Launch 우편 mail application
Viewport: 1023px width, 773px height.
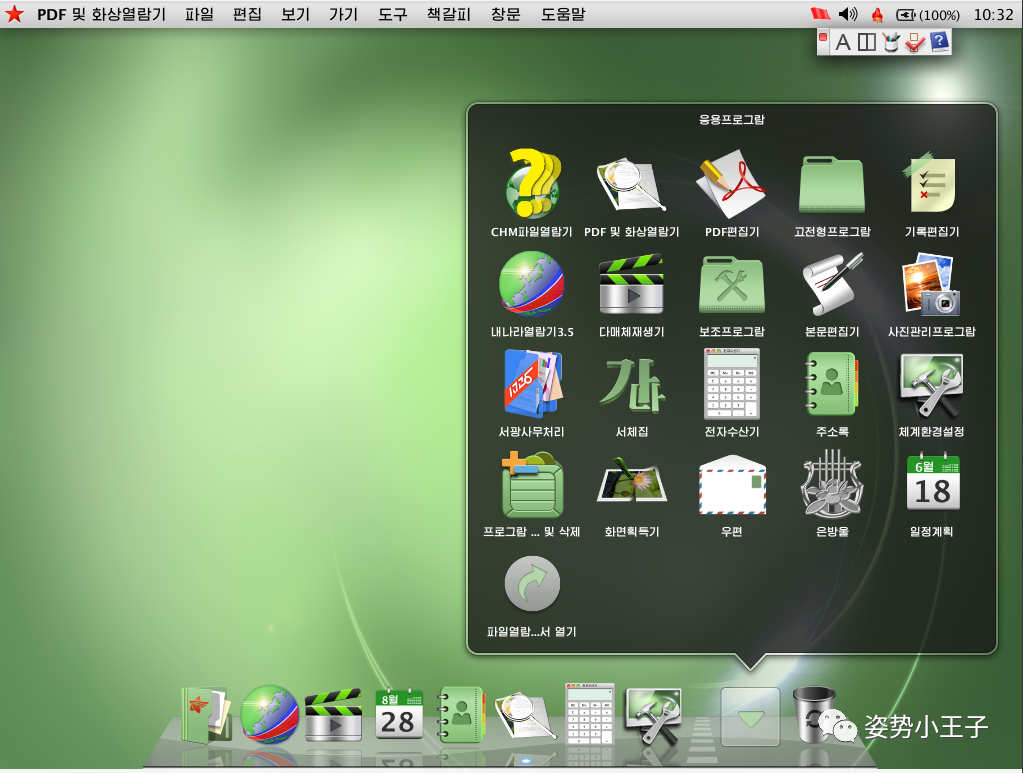731,485
